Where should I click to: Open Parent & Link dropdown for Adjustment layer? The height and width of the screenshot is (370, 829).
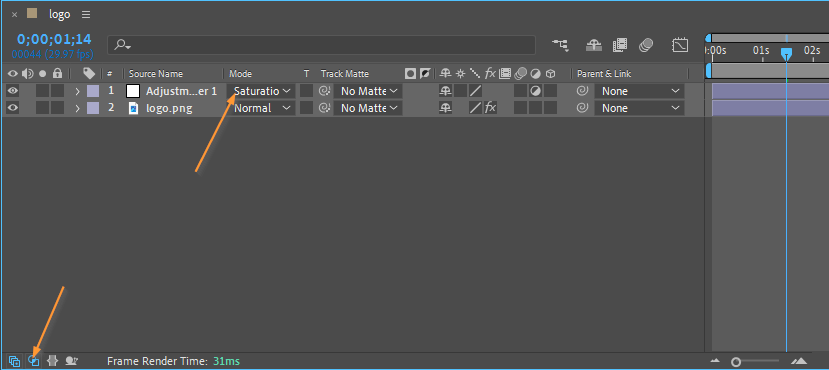(x=639, y=91)
